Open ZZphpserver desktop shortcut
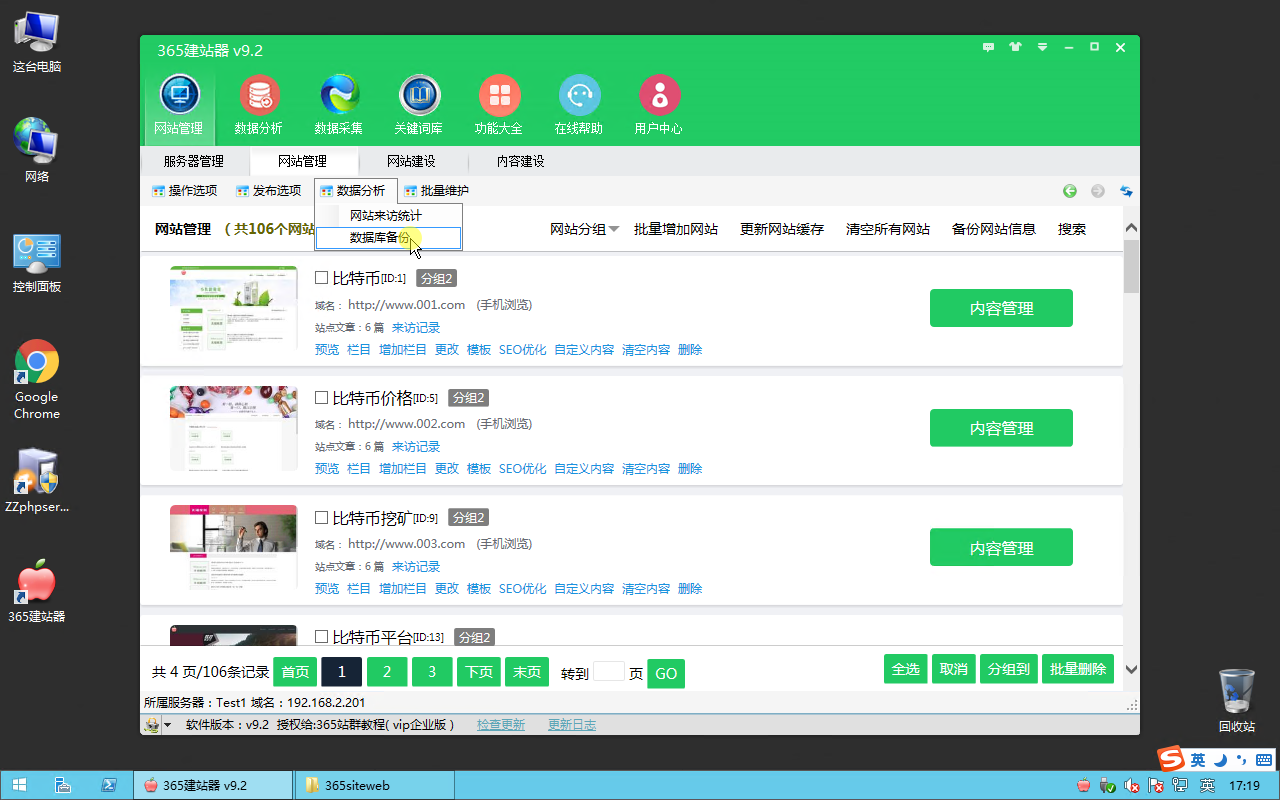1280x800 pixels. point(37,482)
